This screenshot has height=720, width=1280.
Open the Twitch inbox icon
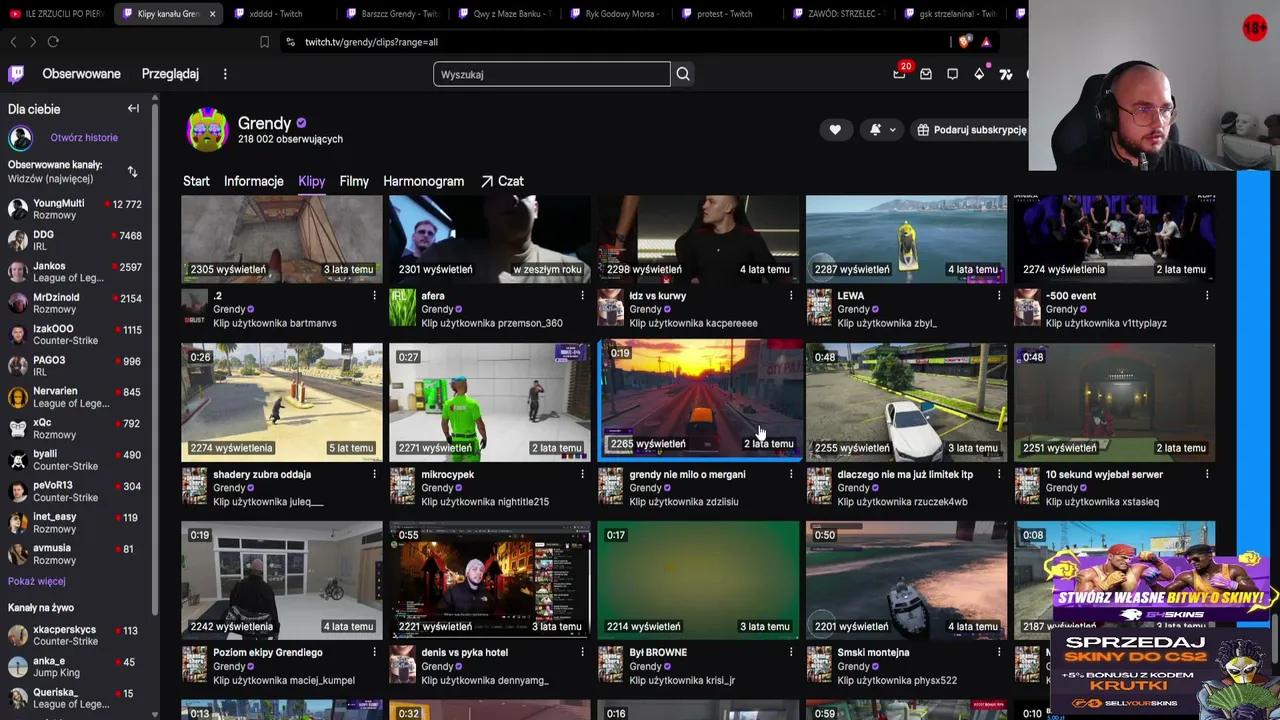click(926, 74)
